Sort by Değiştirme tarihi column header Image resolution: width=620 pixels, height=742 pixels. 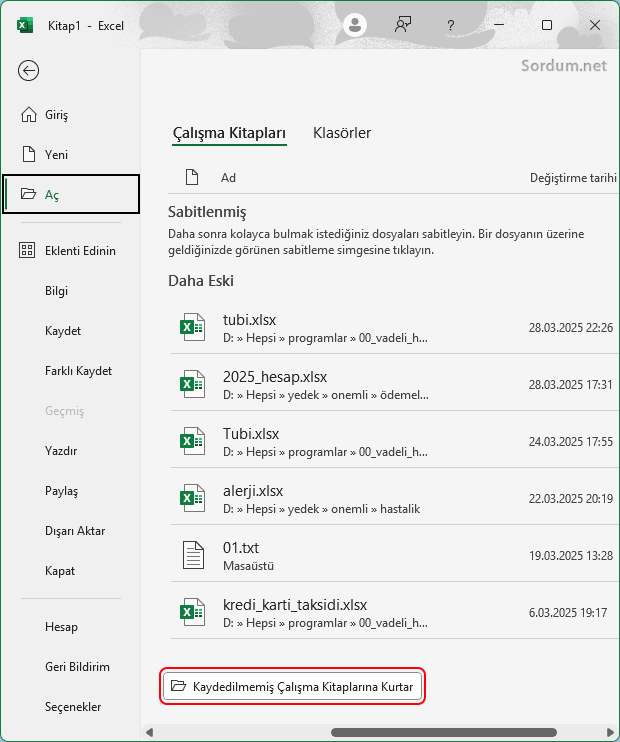pyautogui.click(x=573, y=178)
